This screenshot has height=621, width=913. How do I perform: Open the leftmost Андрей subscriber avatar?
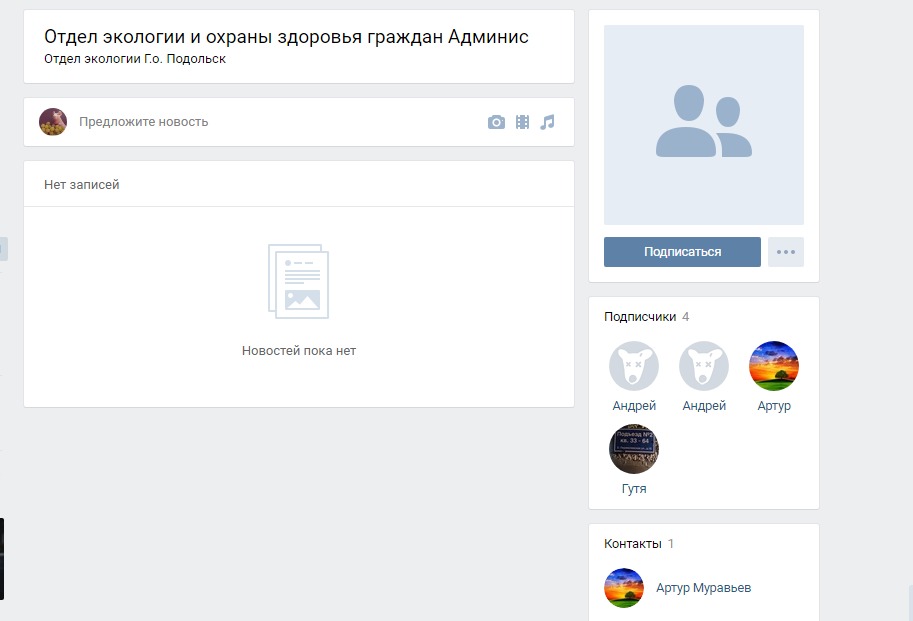coord(634,366)
